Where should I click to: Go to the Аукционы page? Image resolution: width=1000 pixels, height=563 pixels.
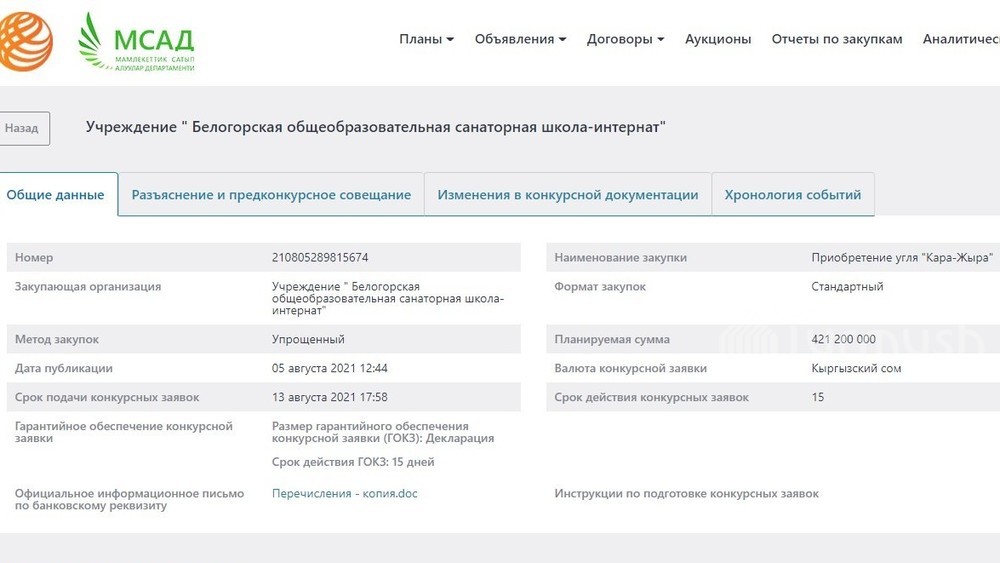[x=718, y=39]
